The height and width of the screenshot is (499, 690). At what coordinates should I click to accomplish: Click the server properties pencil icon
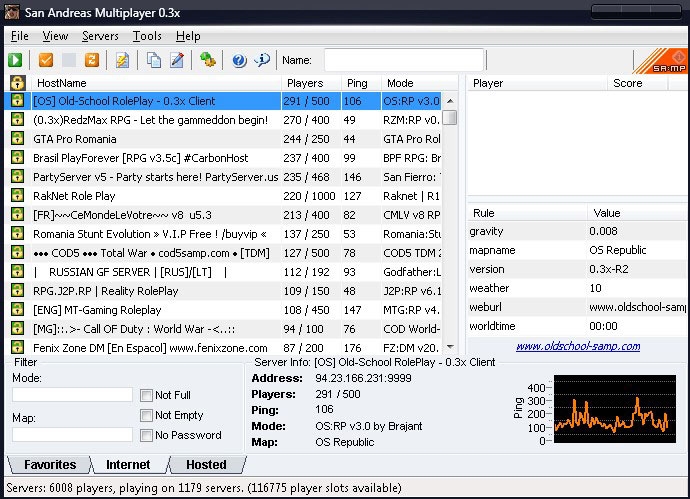point(176,60)
